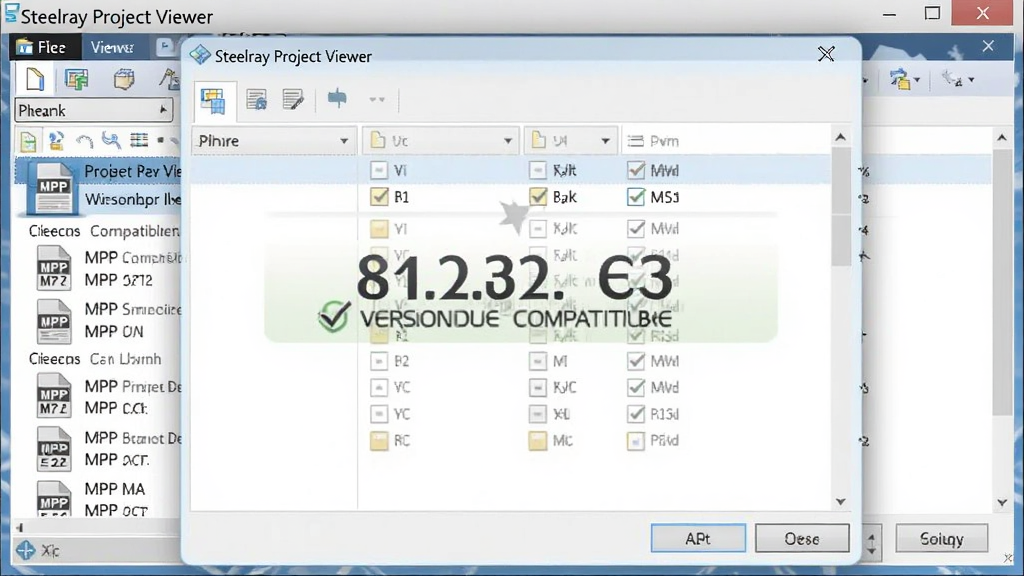This screenshot has height=576, width=1024.
Task: Open the Plhire dropdown in dialog
Action: (274, 141)
